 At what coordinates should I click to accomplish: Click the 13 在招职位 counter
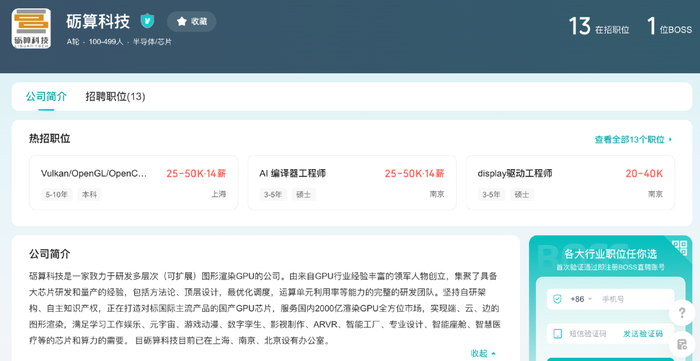[x=599, y=26]
